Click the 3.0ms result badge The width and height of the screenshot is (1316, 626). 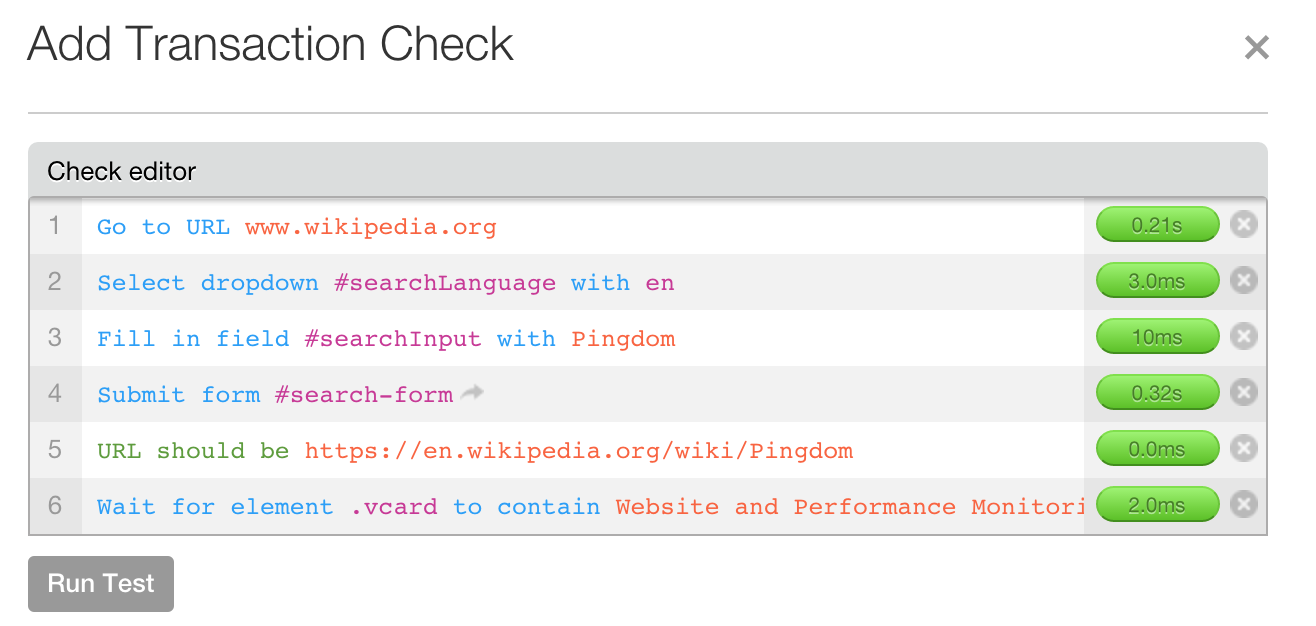coord(1158,281)
